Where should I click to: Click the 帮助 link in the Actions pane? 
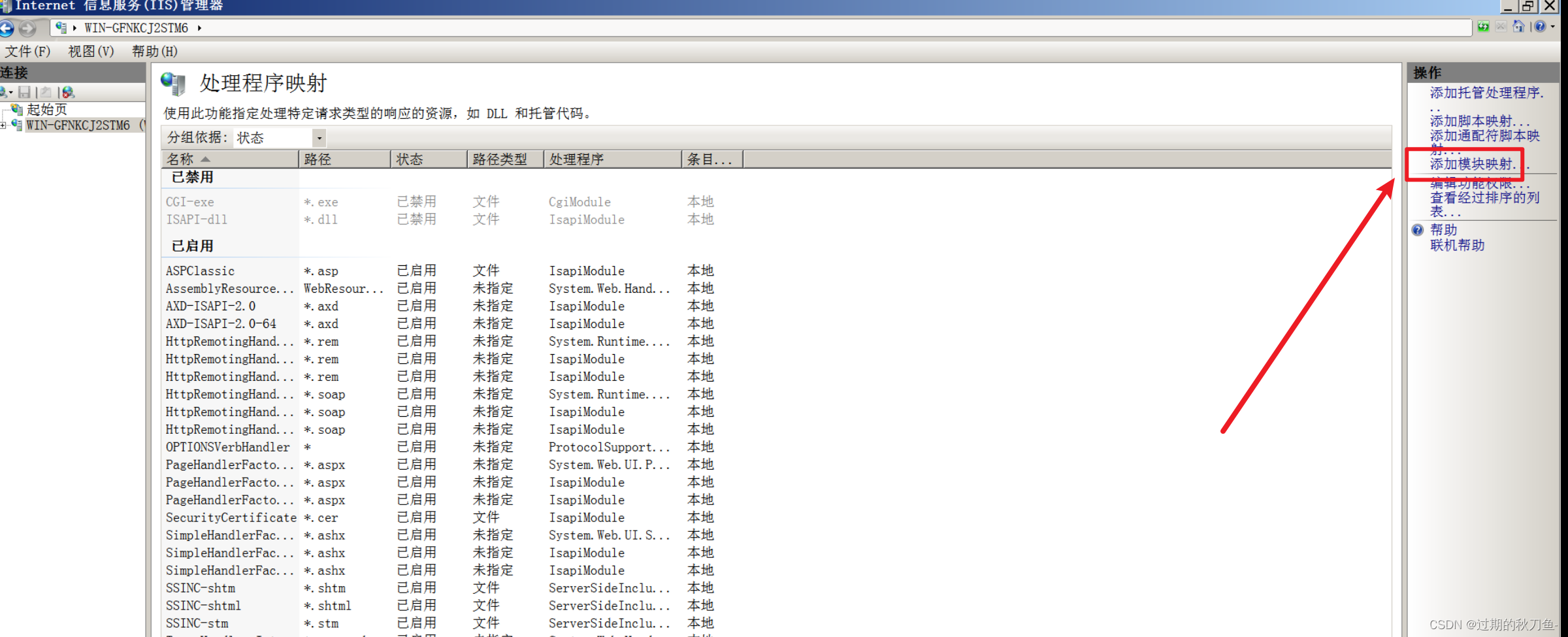(x=1444, y=230)
